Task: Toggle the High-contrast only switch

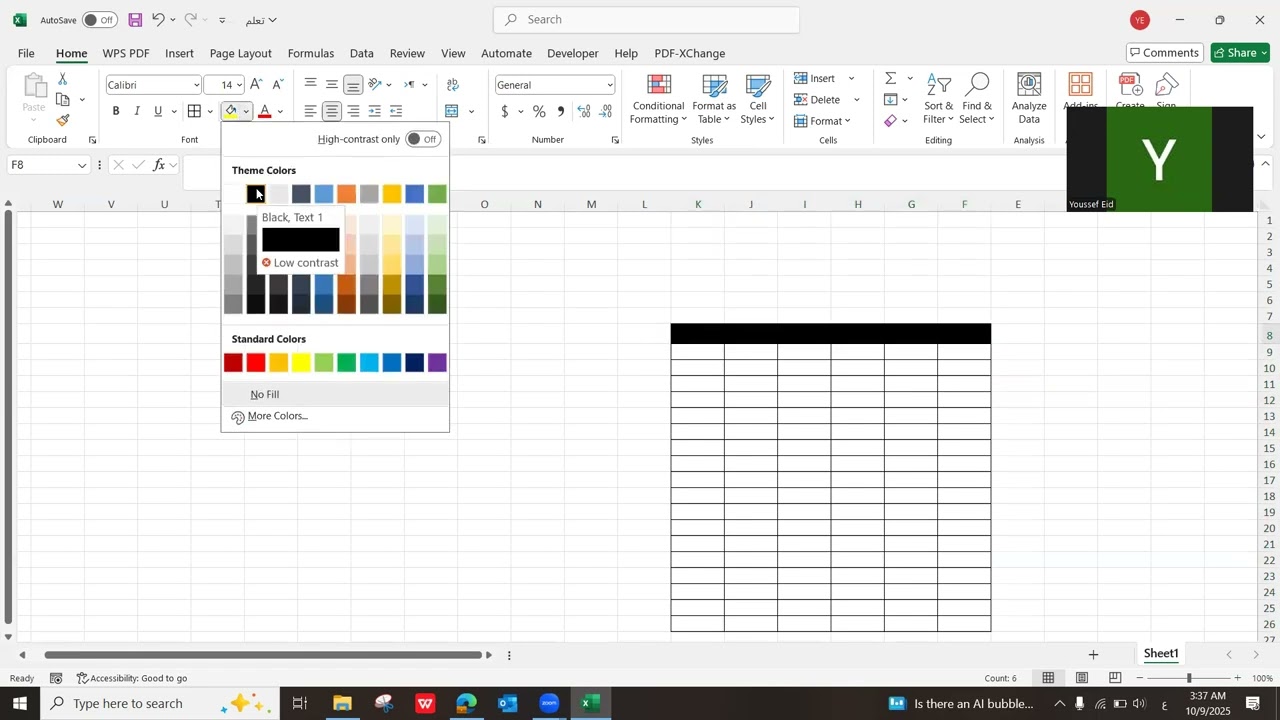Action: (x=423, y=139)
